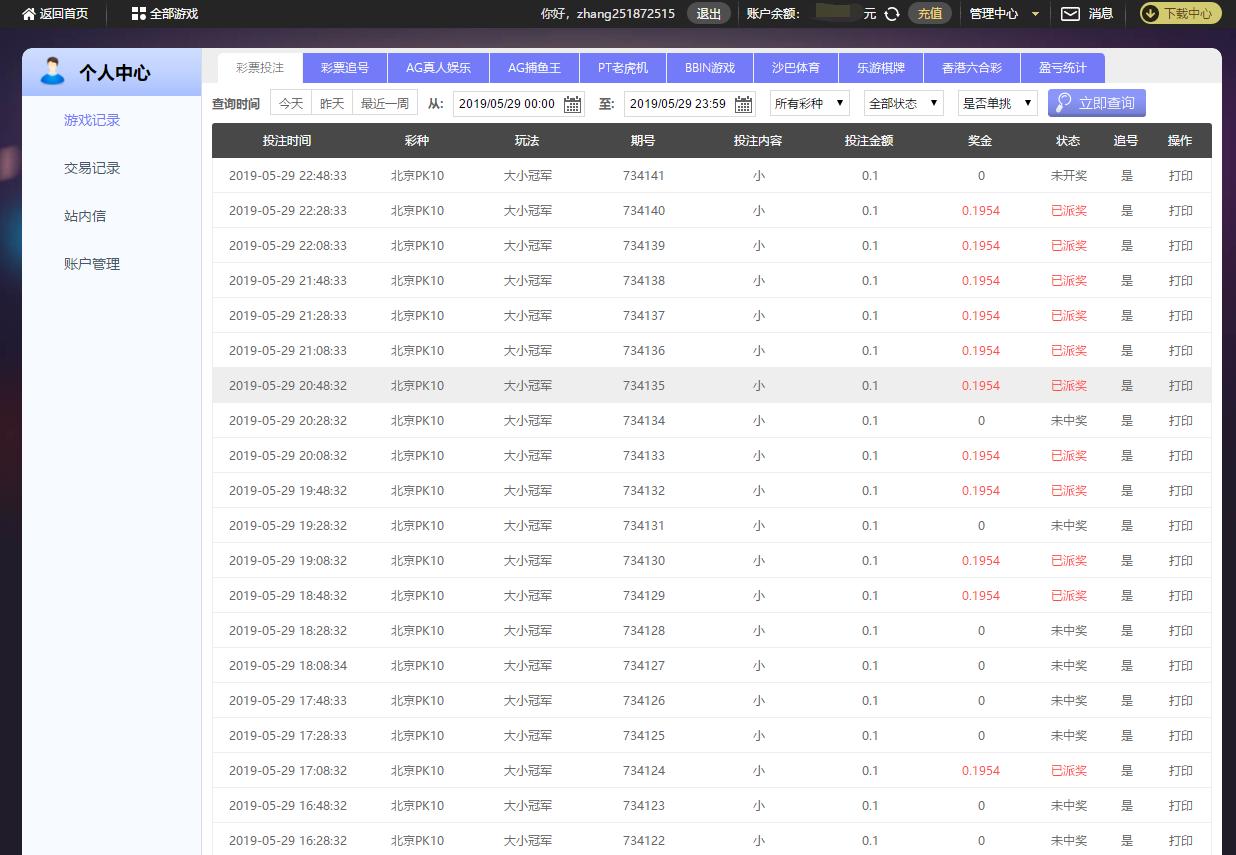This screenshot has height=855, width=1236.
Task: Click the 未开奖 status of period 734141
Action: point(1069,176)
